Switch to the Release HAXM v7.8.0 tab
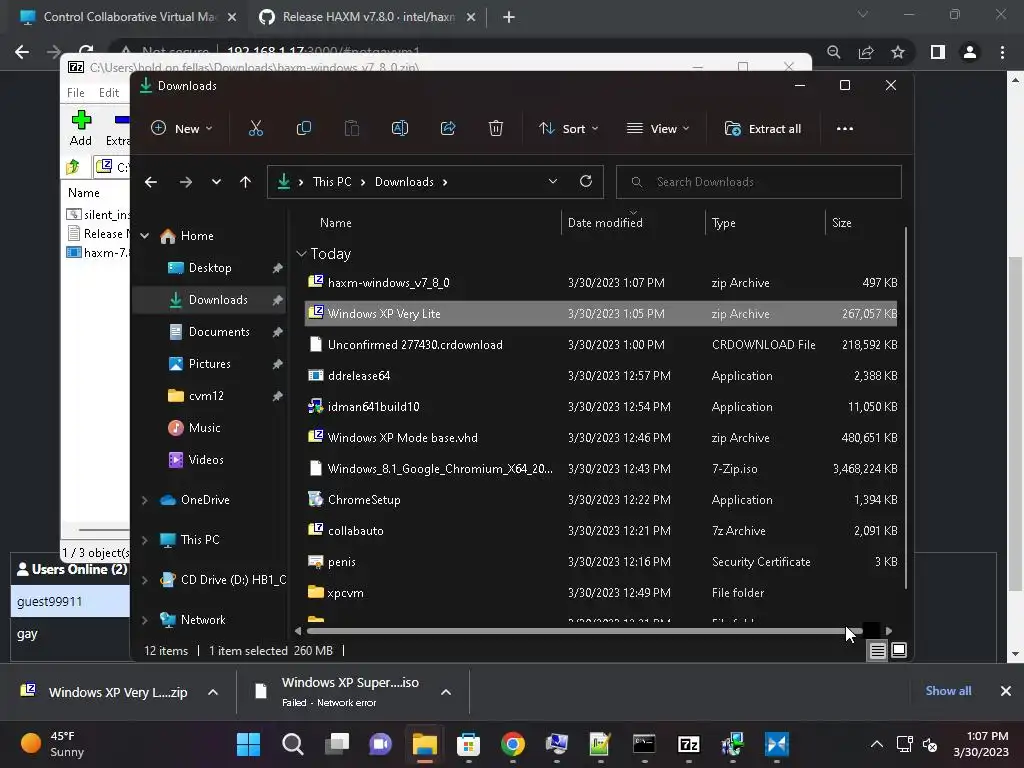This screenshot has width=1024, height=768. coord(366,17)
